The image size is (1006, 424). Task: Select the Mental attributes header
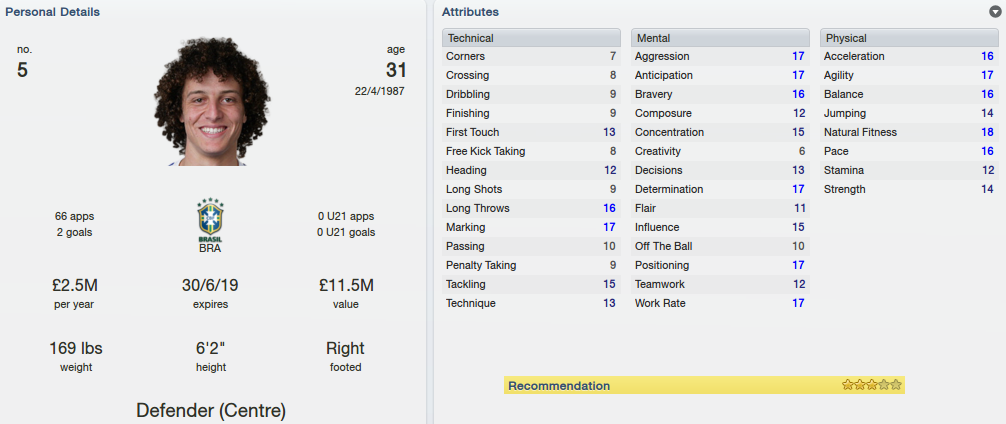(x=720, y=38)
